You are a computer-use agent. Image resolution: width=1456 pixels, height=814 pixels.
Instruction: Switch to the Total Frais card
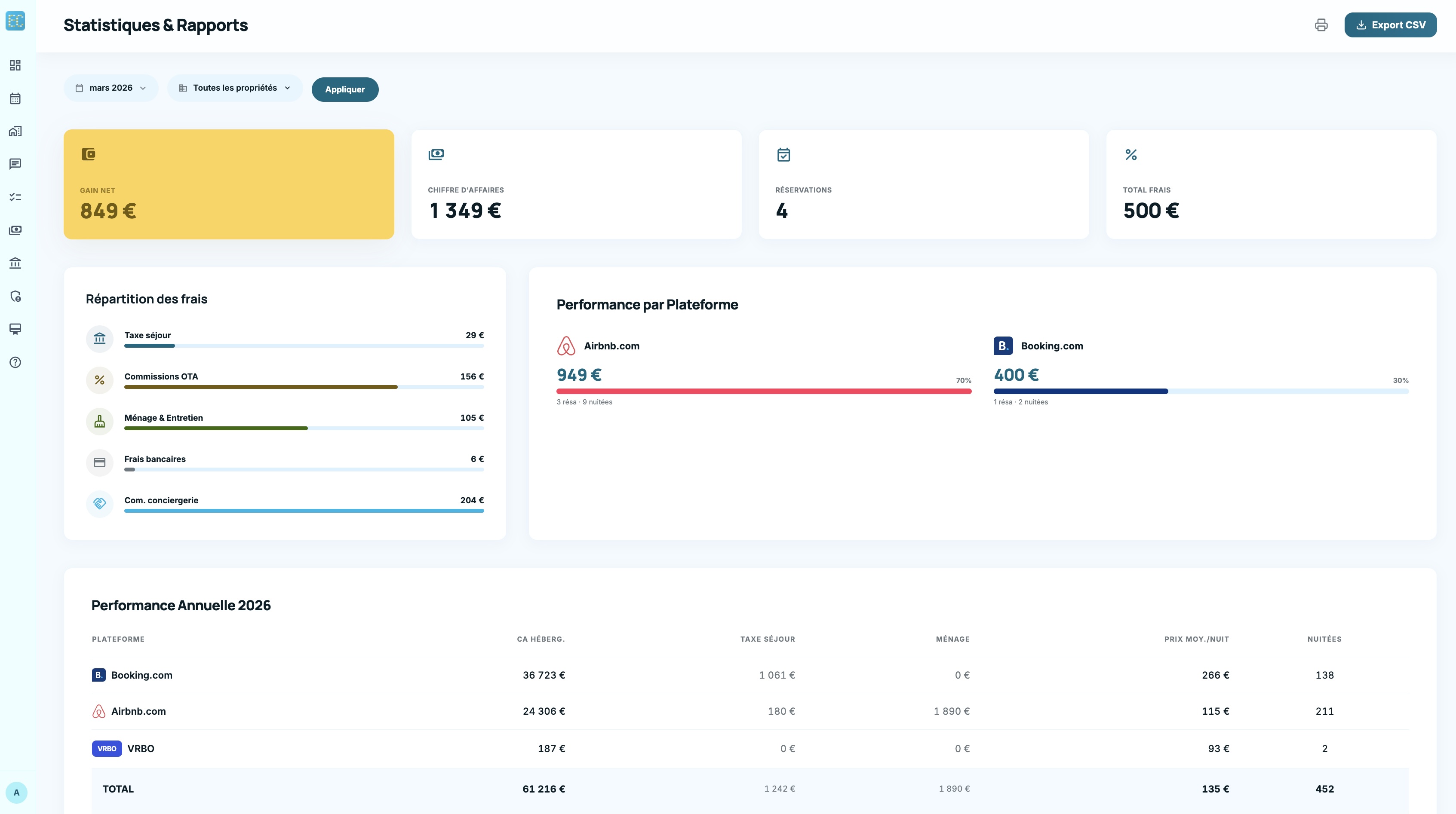coord(1270,185)
